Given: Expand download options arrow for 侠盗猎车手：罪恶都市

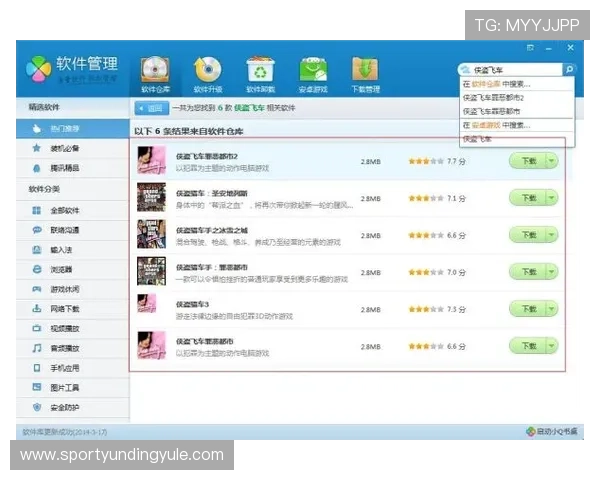Looking at the screenshot, I should (552, 272).
